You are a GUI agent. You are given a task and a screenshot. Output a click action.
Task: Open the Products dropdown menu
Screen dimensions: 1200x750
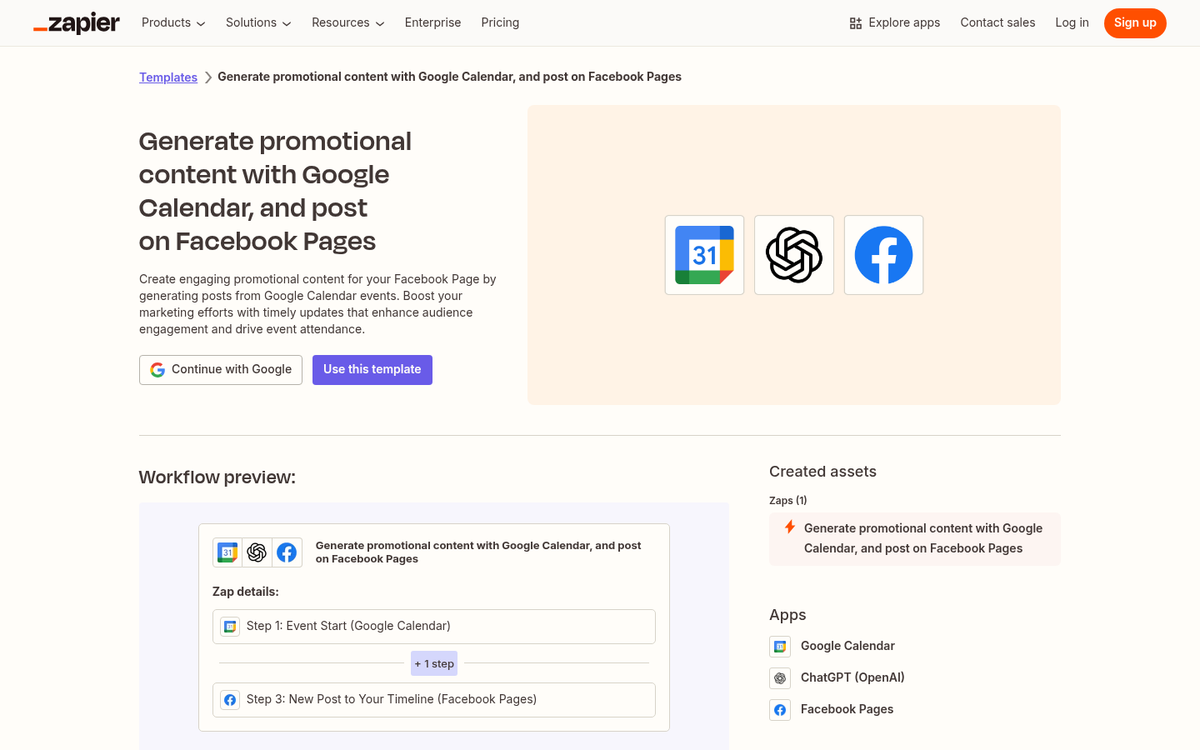[172, 22]
